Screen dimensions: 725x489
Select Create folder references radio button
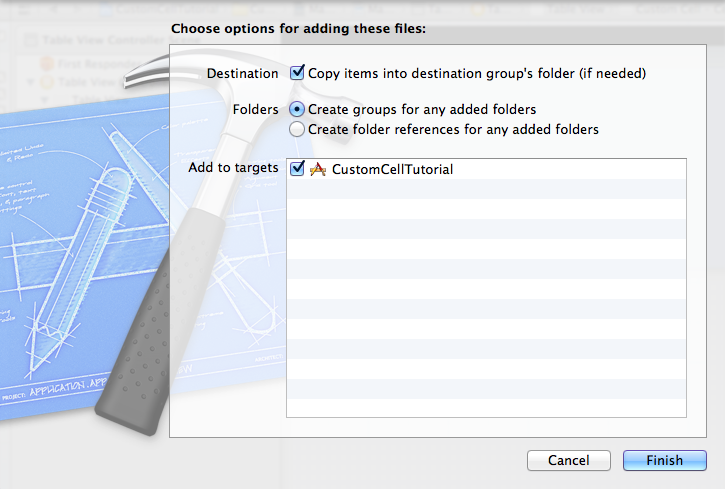point(297,129)
